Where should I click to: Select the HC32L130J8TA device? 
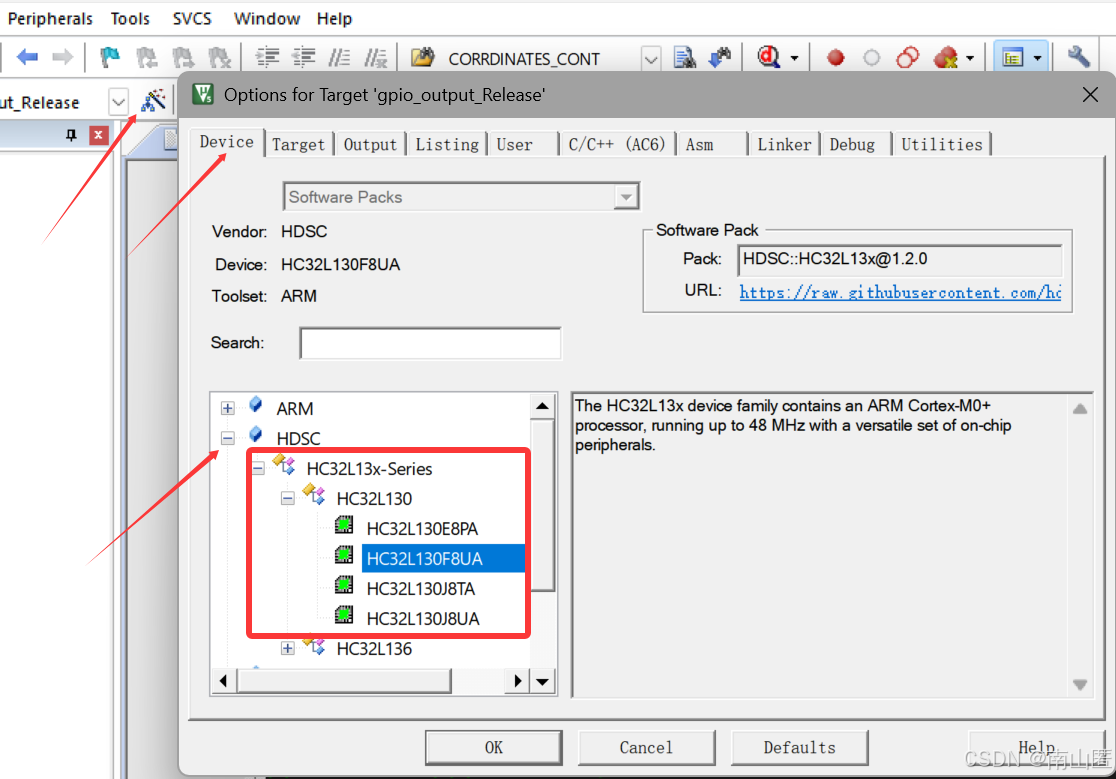421,588
